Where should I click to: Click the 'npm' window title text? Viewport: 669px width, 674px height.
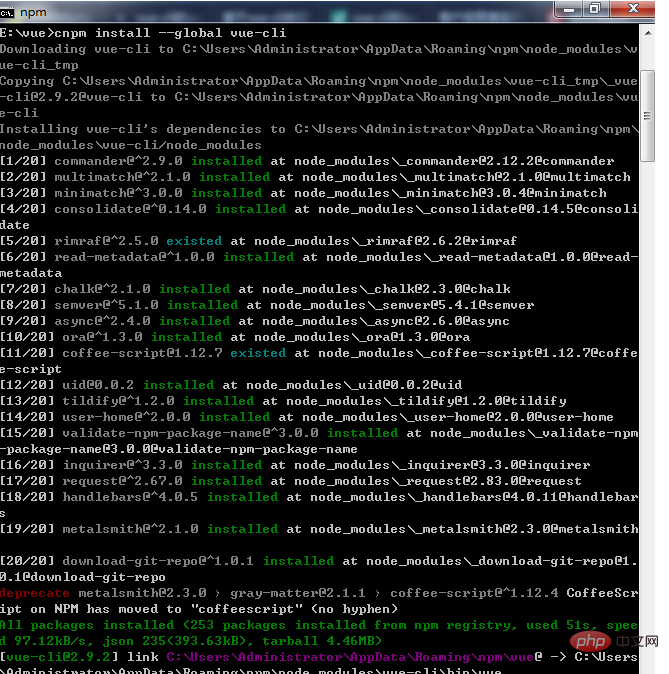coord(33,12)
